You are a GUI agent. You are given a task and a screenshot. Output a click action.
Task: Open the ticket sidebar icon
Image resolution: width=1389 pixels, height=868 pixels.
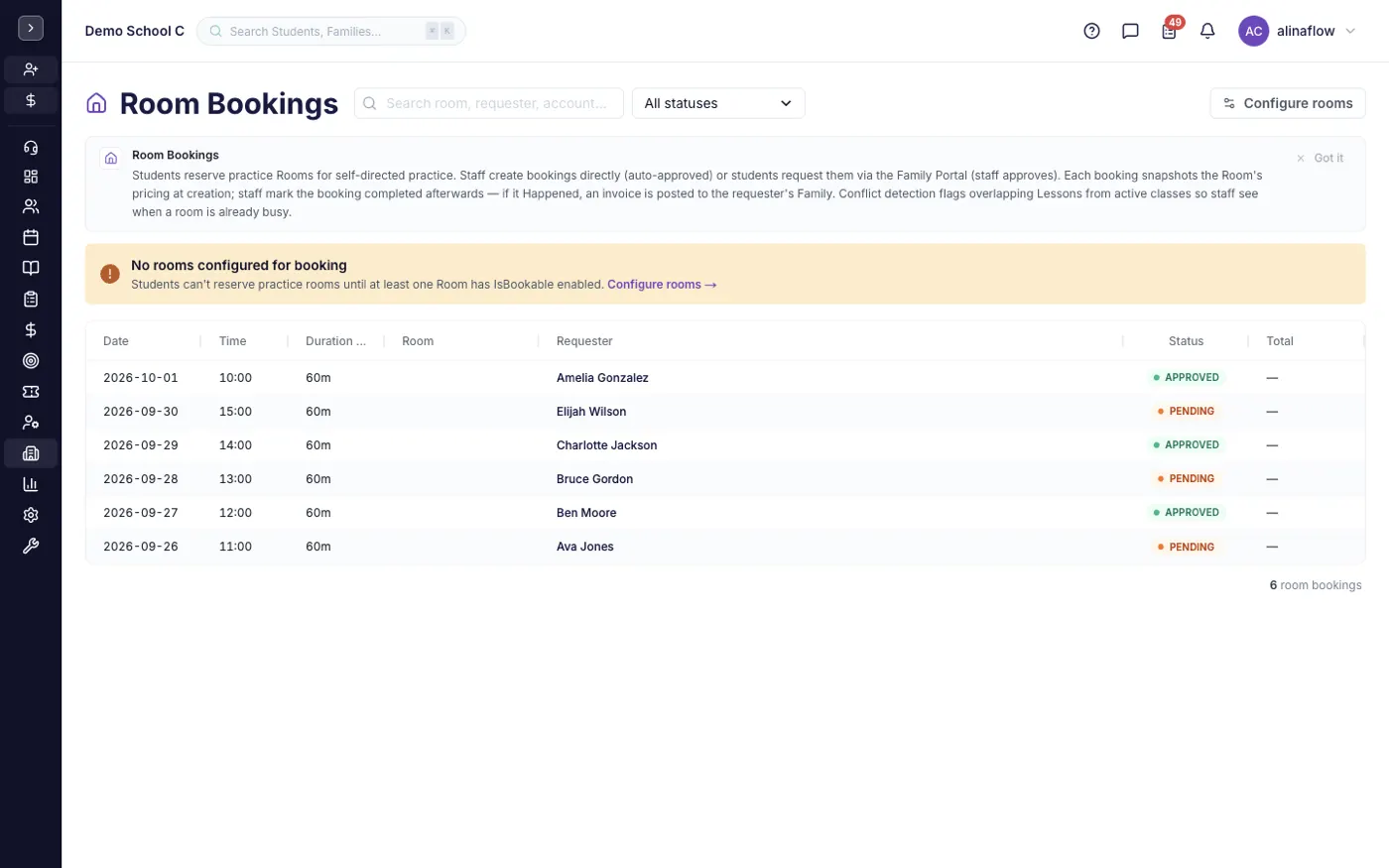pyautogui.click(x=31, y=392)
